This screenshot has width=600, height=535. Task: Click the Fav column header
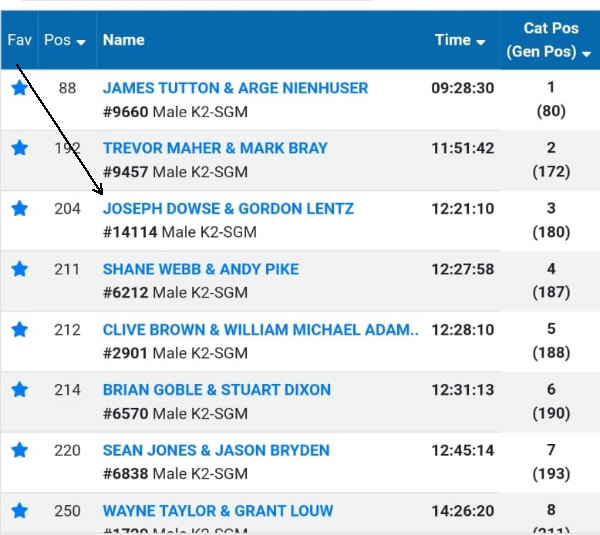19,41
